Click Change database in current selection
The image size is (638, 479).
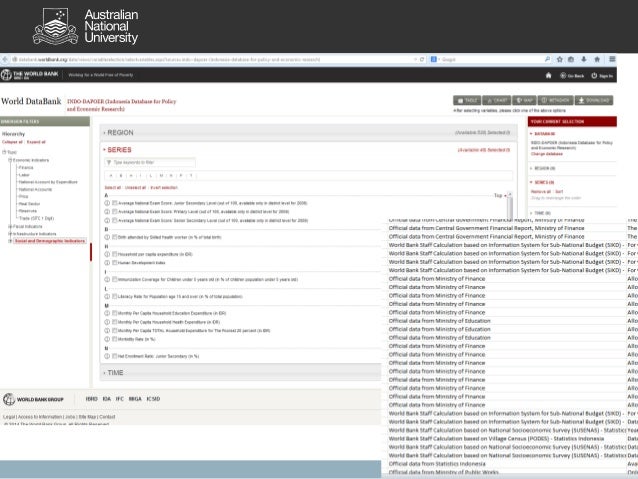pos(547,154)
